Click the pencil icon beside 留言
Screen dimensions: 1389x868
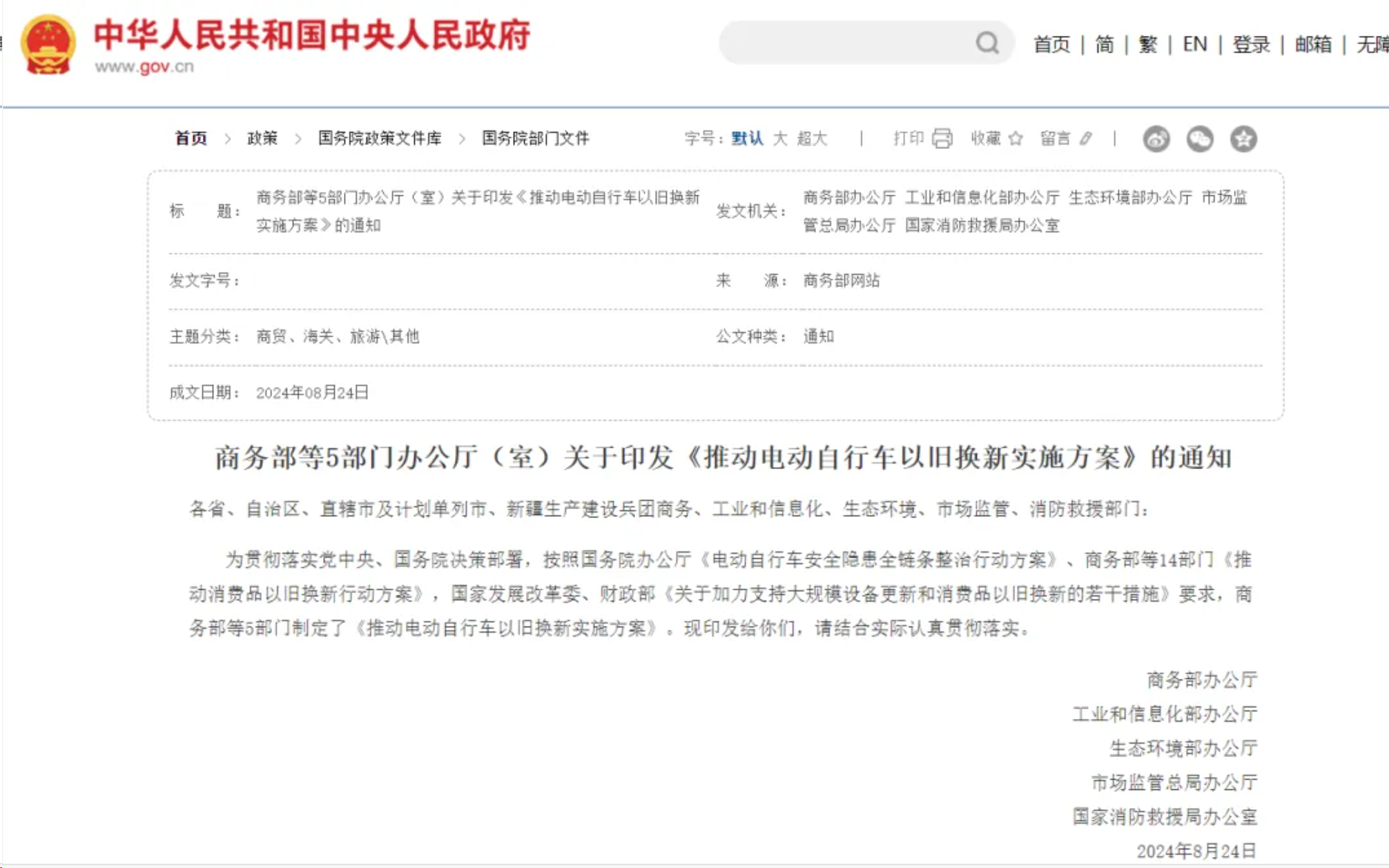[1086, 139]
